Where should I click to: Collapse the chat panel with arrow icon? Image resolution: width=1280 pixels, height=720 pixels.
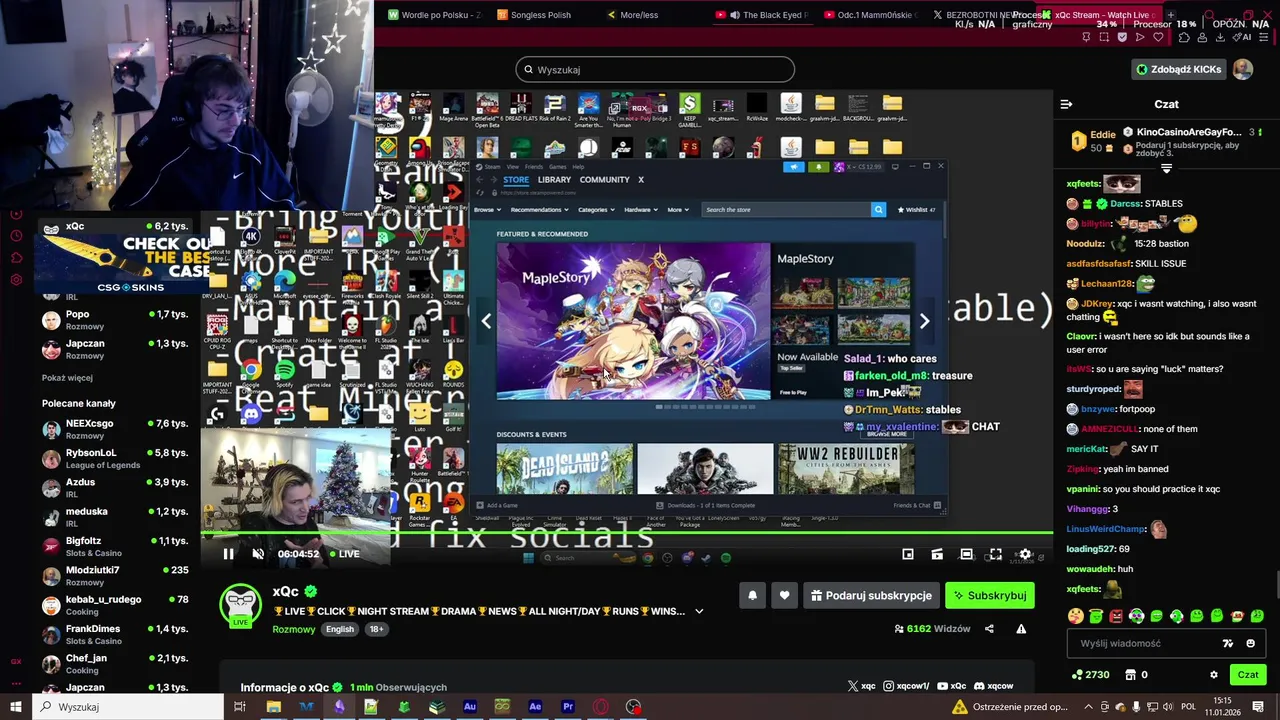(x=1066, y=104)
